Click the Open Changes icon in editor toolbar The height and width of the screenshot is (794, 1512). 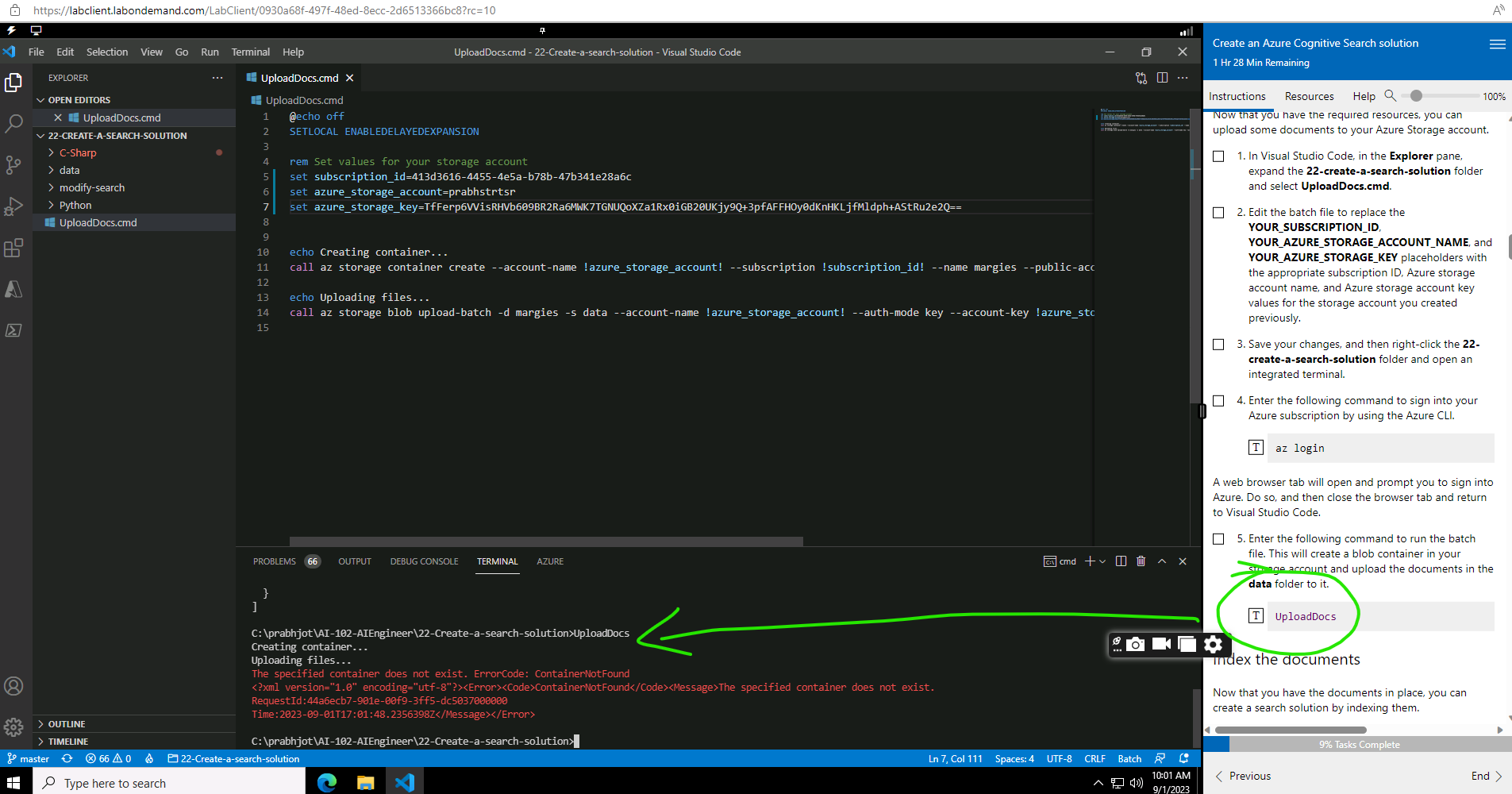(1141, 78)
